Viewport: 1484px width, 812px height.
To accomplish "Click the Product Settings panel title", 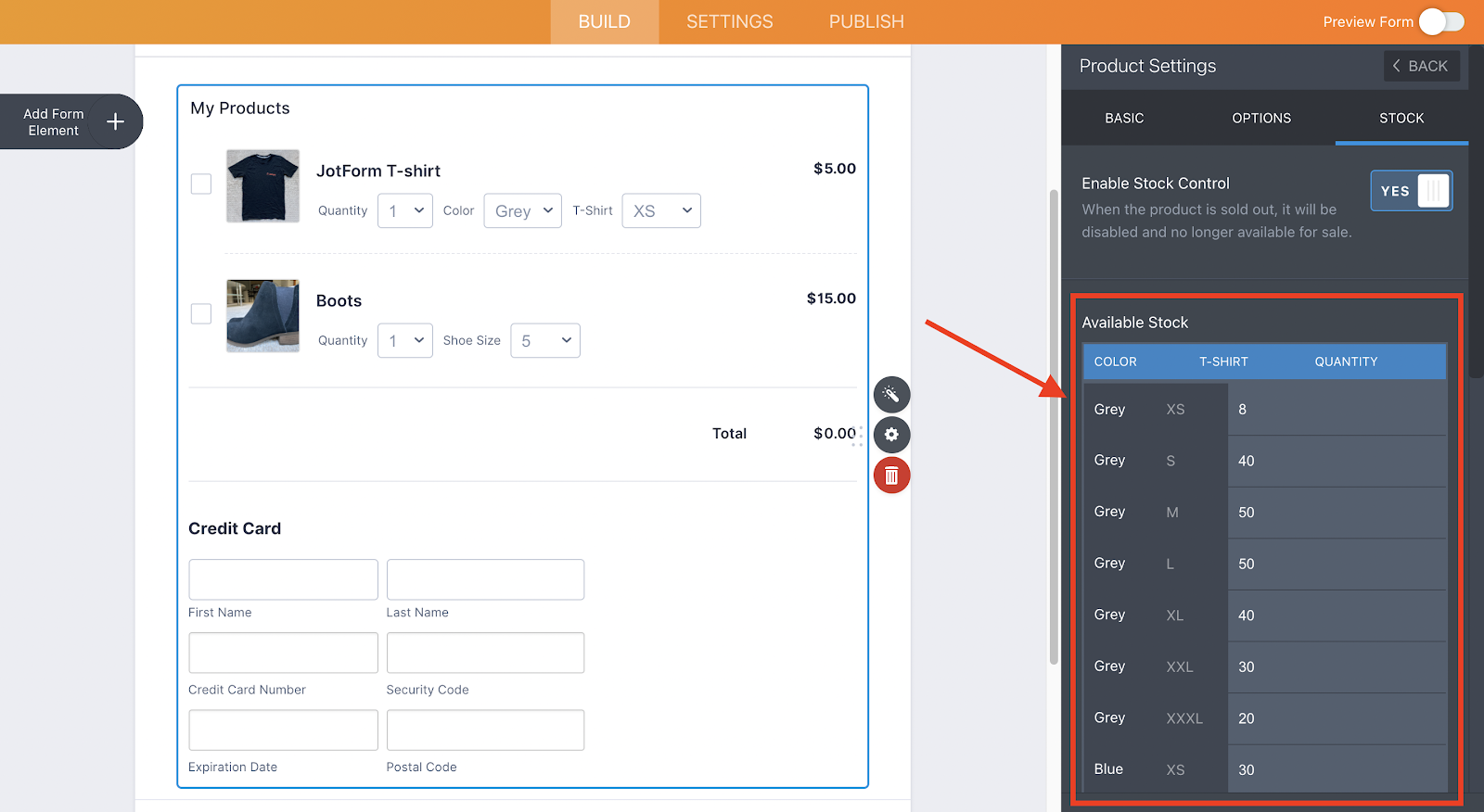I will point(1147,66).
